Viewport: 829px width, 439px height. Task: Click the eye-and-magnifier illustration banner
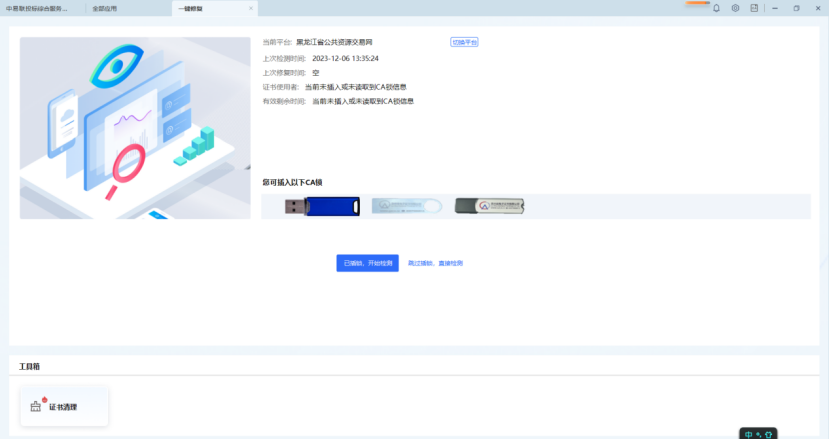click(134, 128)
